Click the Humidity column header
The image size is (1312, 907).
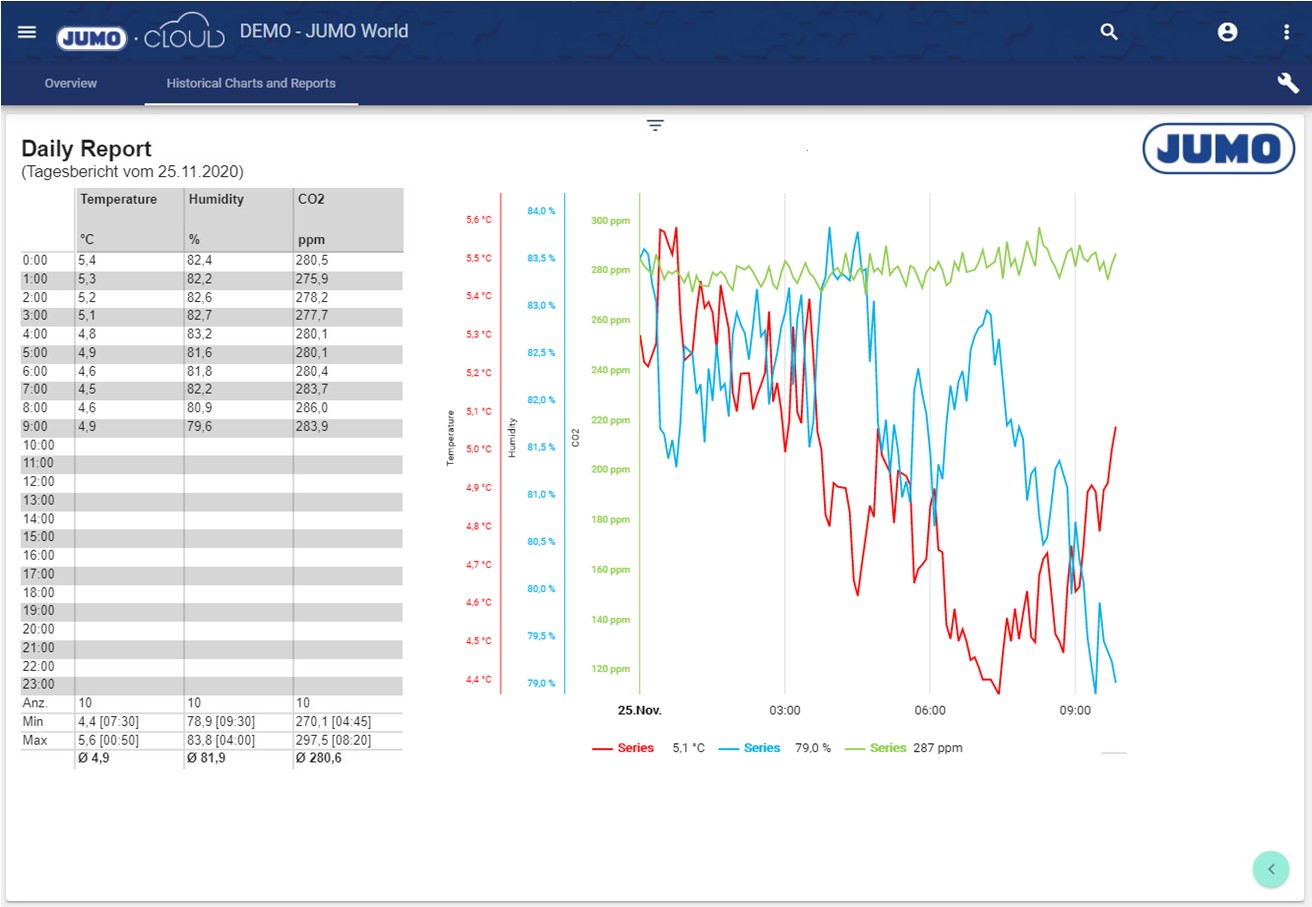pyautogui.click(x=216, y=199)
